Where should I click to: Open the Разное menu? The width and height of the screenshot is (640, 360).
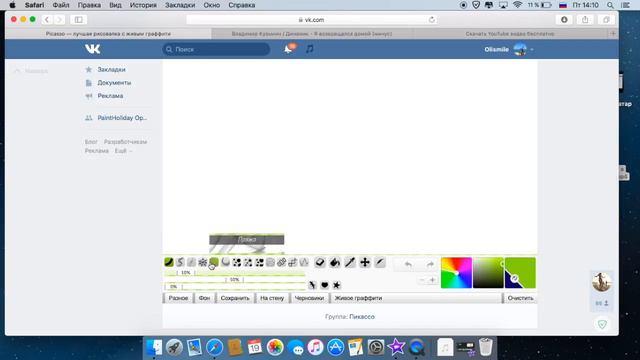(x=178, y=298)
